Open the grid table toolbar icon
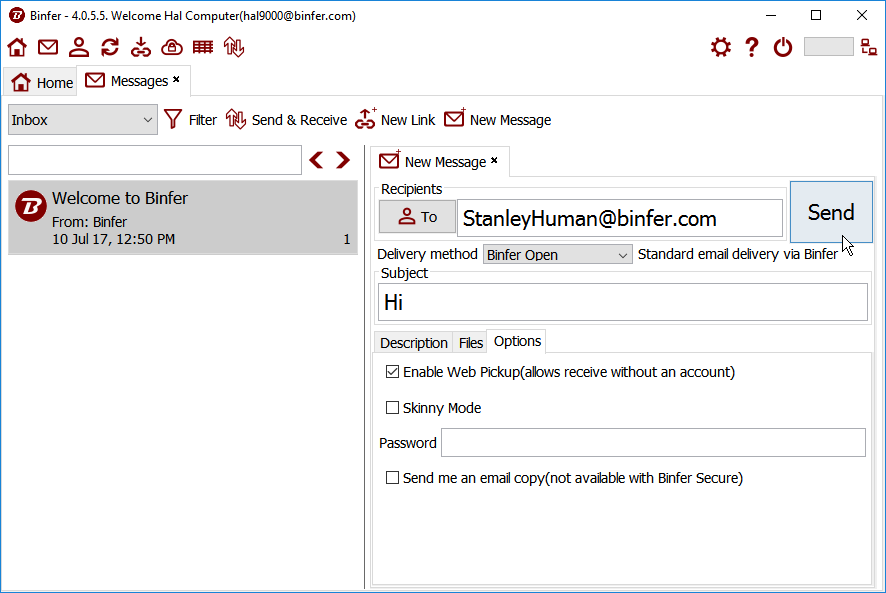The height and width of the screenshot is (593, 886). point(203,47)
